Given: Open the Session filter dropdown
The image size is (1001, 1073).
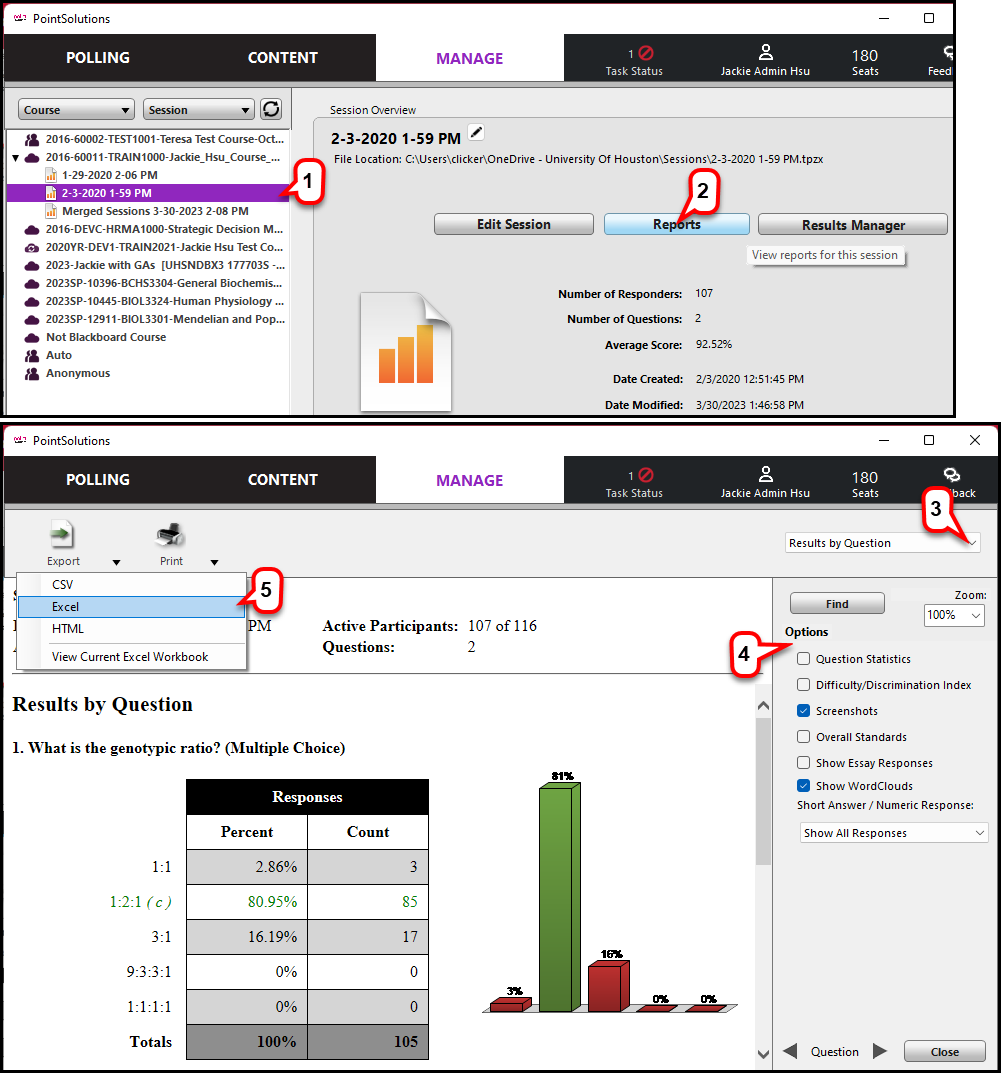Looking at the screenshot, I should [199, 109].
